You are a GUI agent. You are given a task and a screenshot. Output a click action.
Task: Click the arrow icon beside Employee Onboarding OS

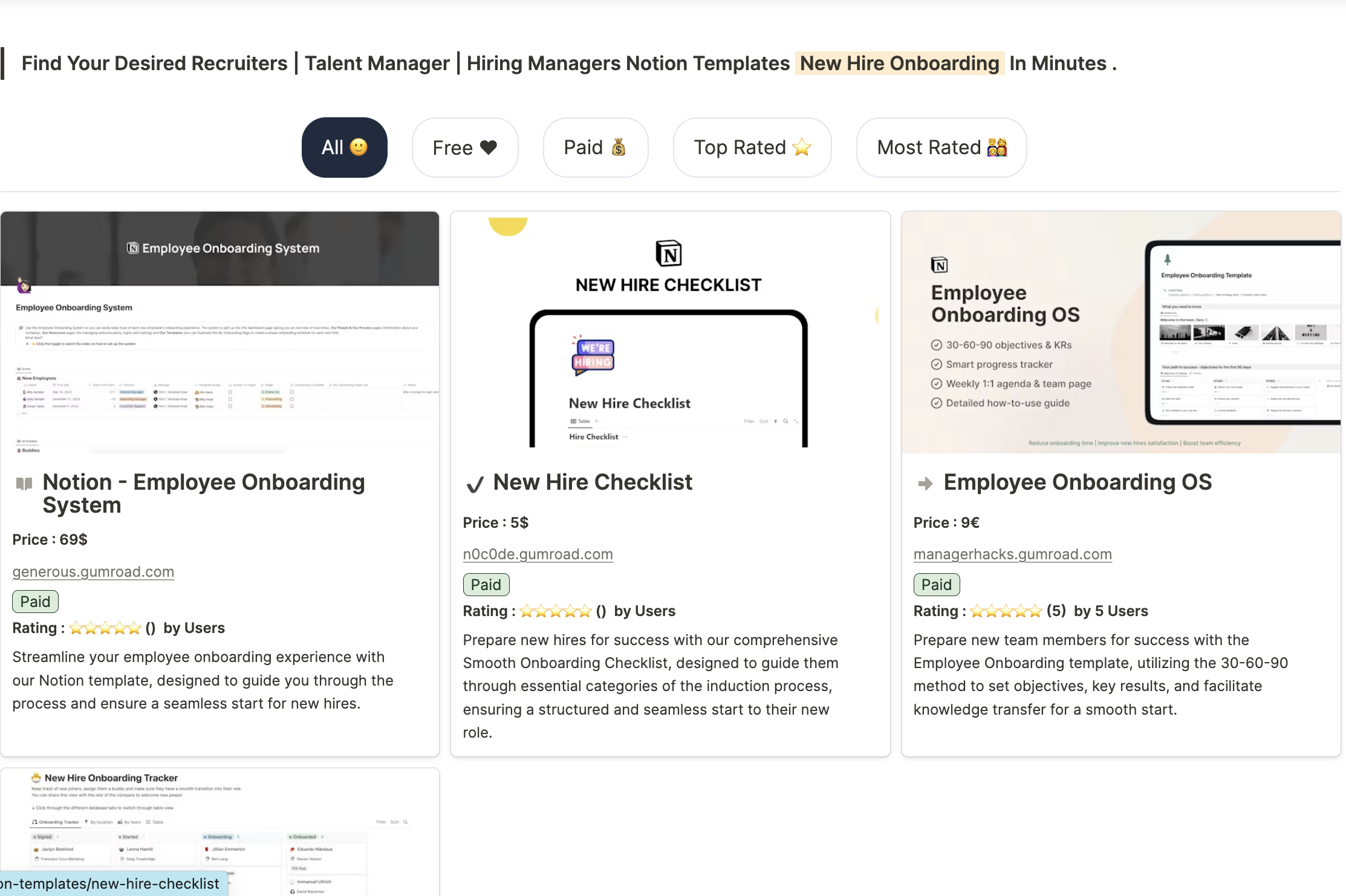click(x=925, y=483)
